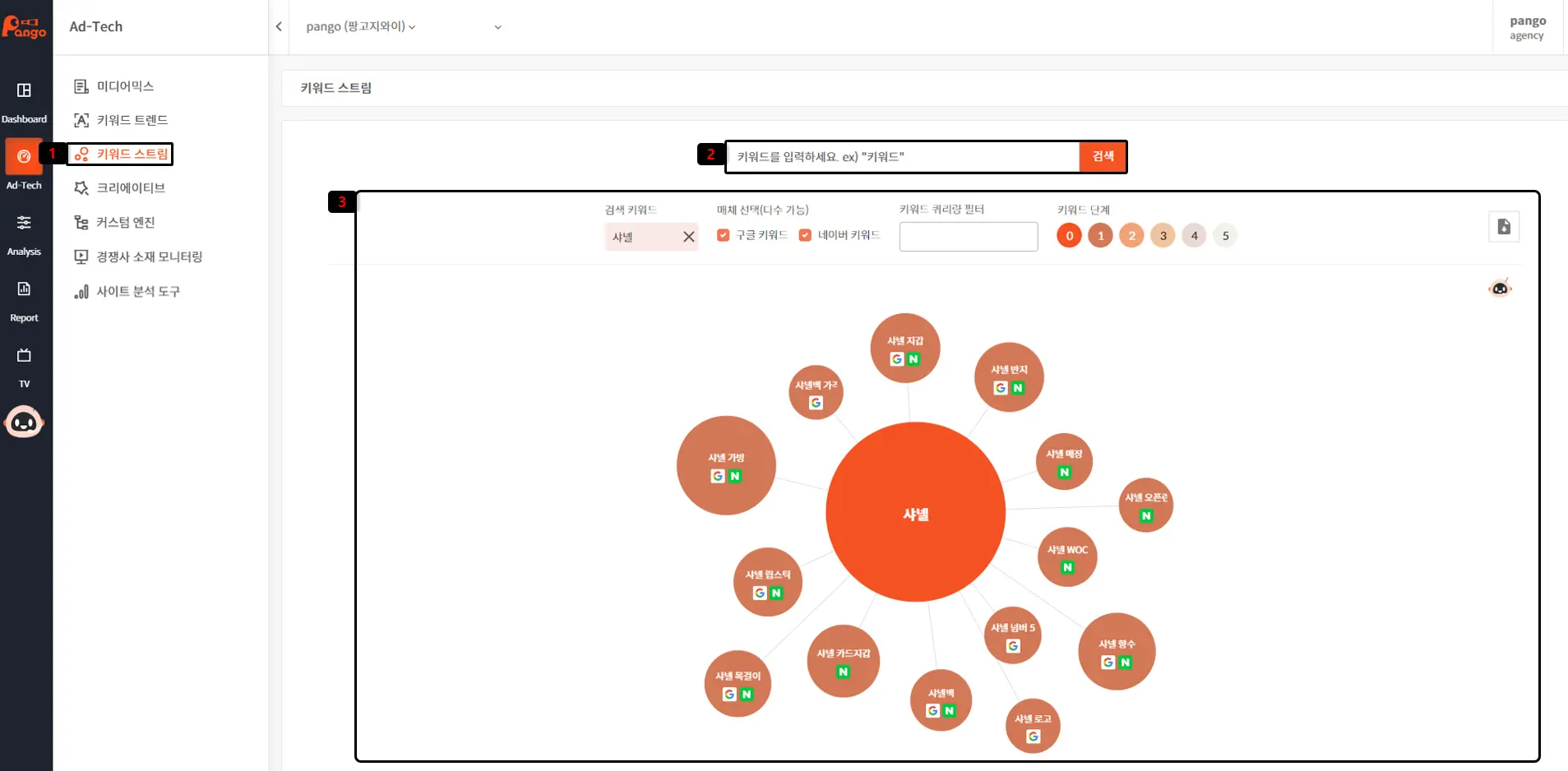
Task: Go to 경쟁사 소재 모니터링 menu
Action: pos(149,256)
